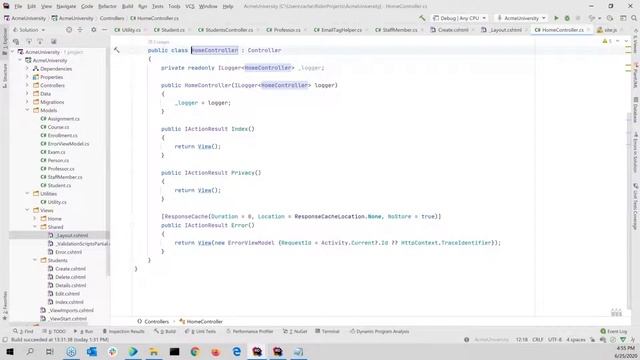Open Microsoft Edge from the taskbar
Image resolution: width=640 pixels, height=360 pixels.
pos(237,351)
